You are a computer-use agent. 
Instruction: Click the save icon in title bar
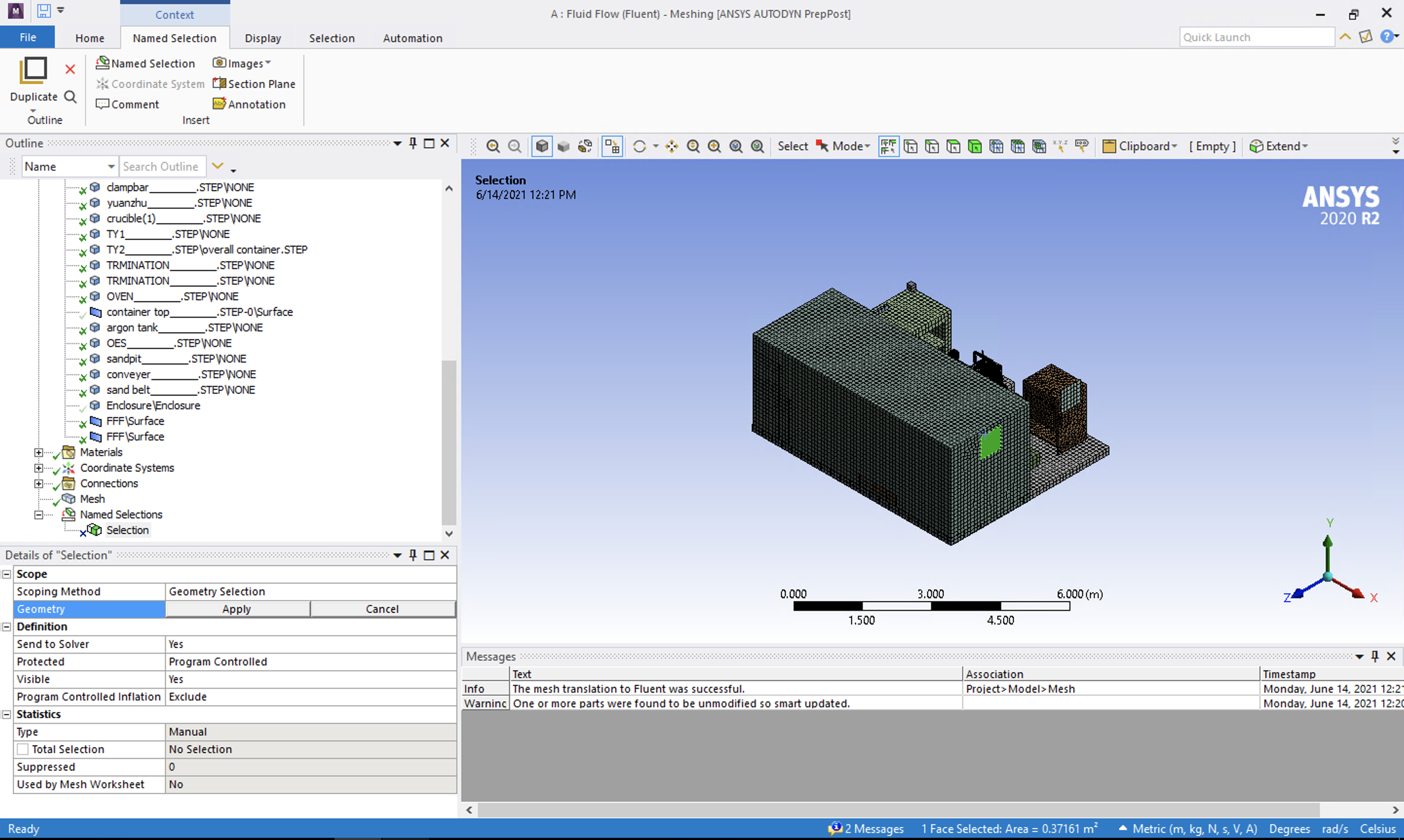tap(44, 10)
